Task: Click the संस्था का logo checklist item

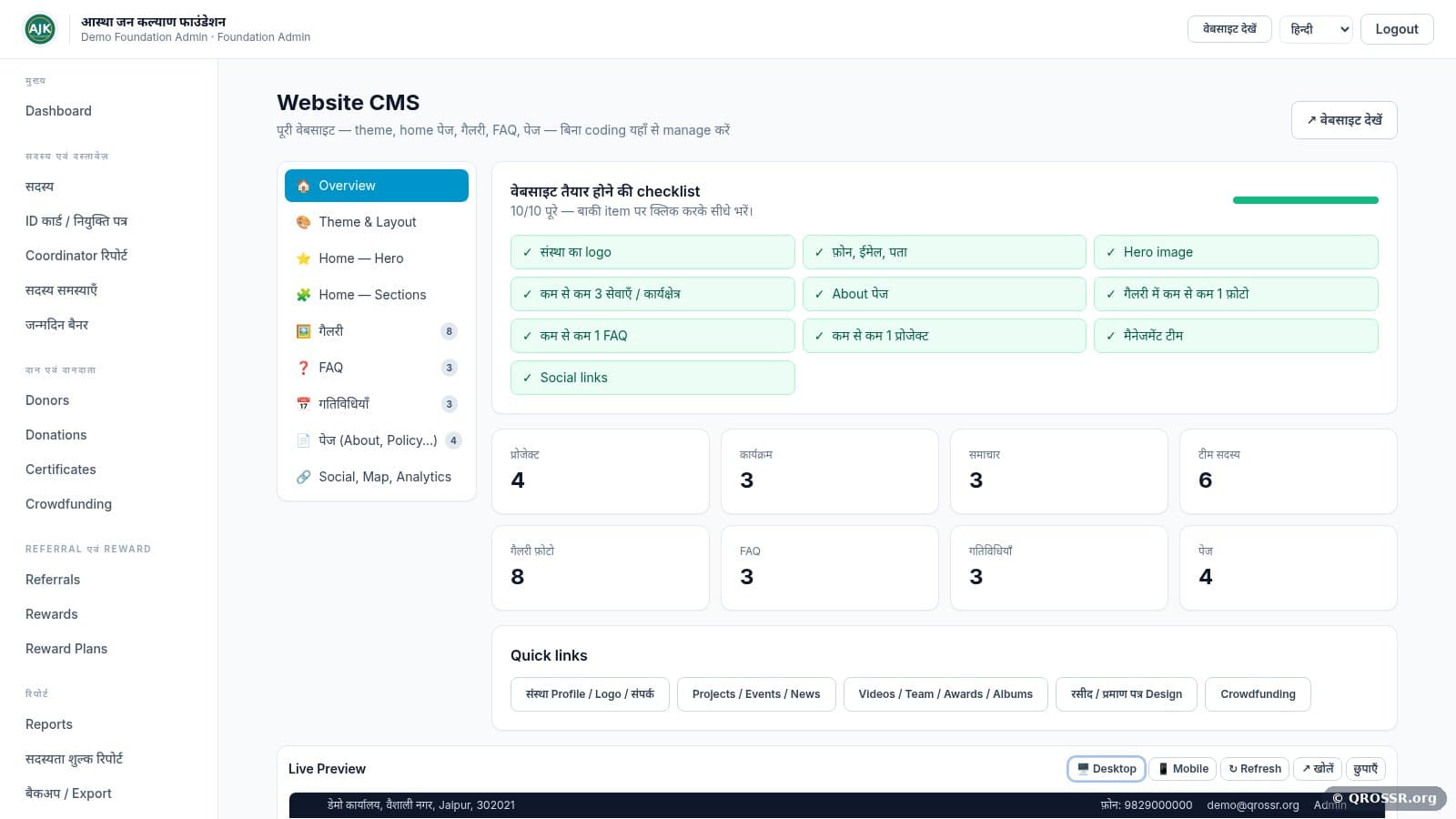Action: click(652, 252)
